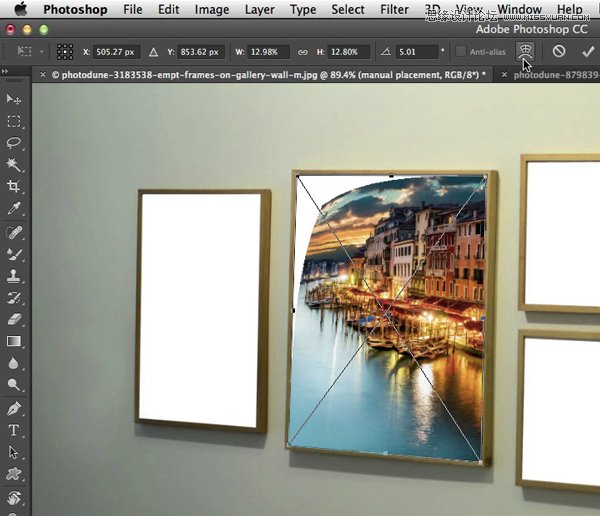This screenshot has height=516, width=600.
Task: Select the Custom Shape tool
Action: click(x=14, y=474)
